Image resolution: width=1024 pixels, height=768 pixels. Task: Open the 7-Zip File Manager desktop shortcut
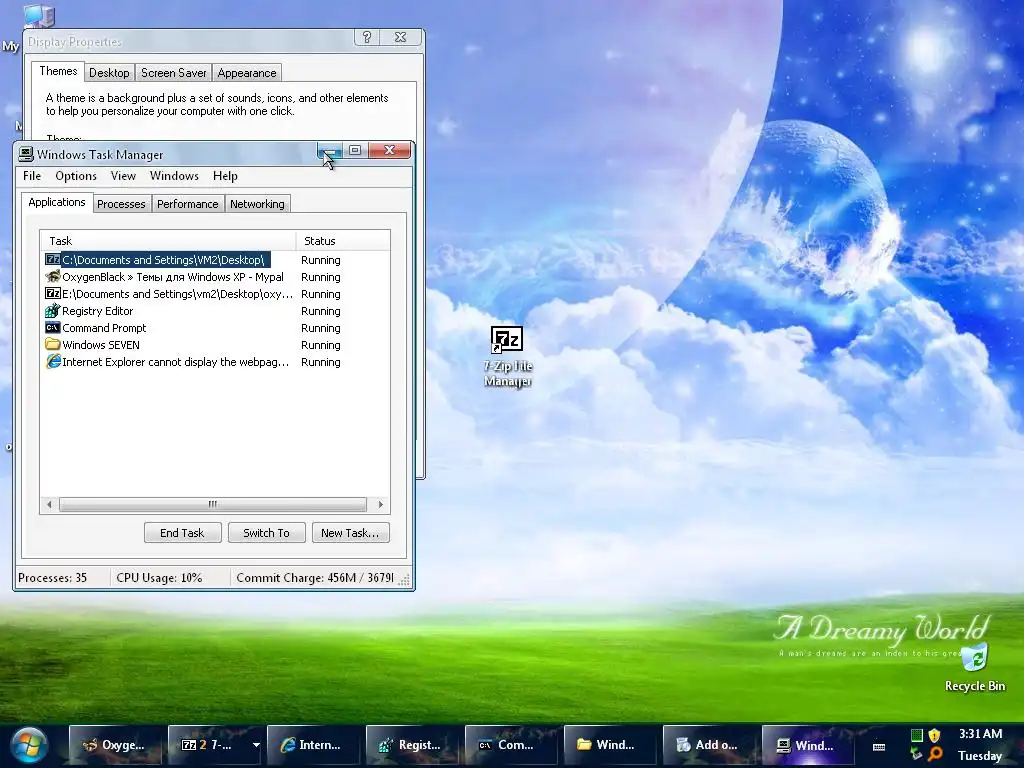[x=507, y=356]
